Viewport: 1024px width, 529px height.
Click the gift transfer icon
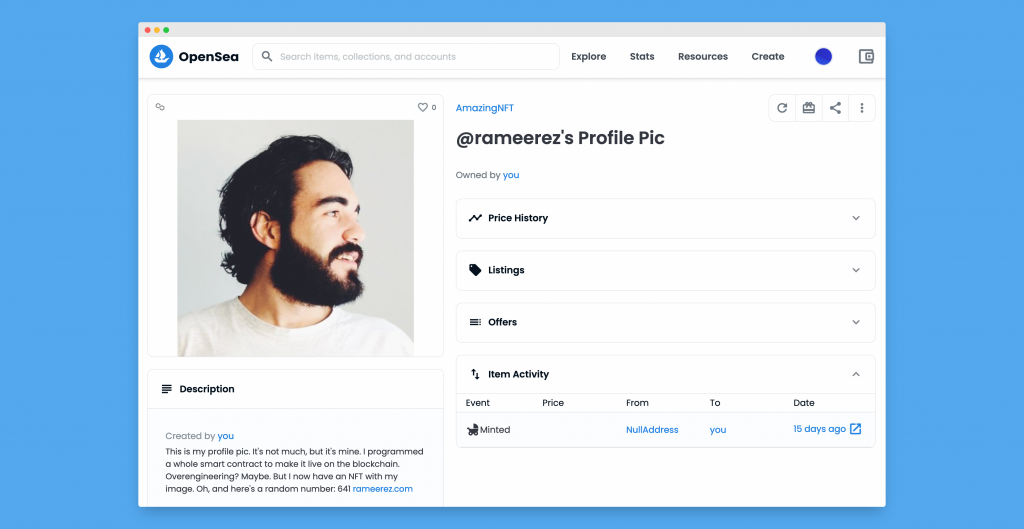point(808,108)
